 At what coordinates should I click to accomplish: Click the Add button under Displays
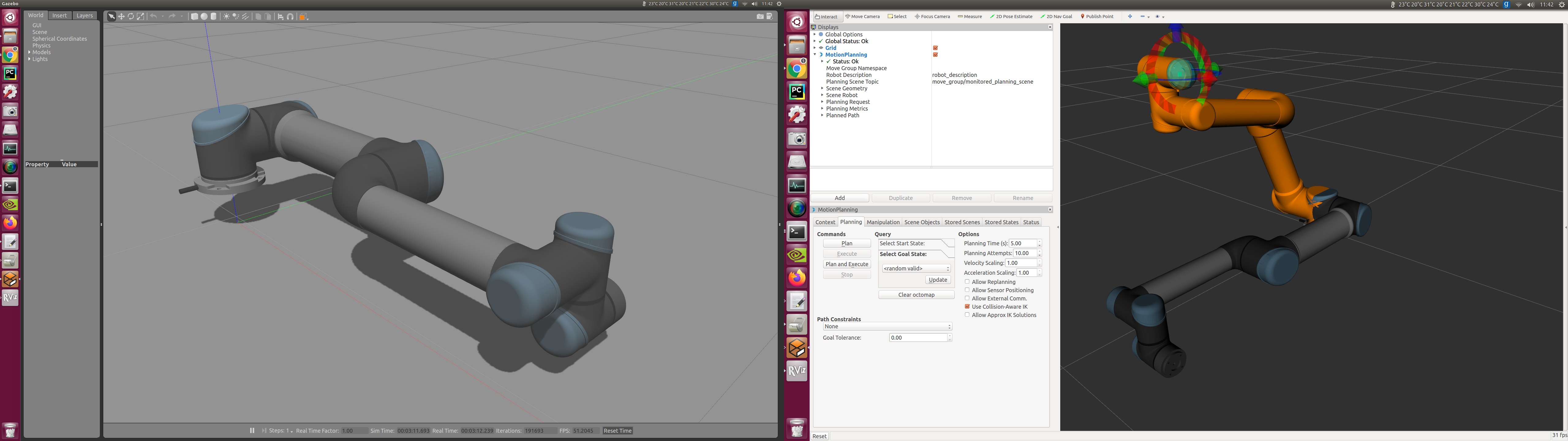click(840, 198)
